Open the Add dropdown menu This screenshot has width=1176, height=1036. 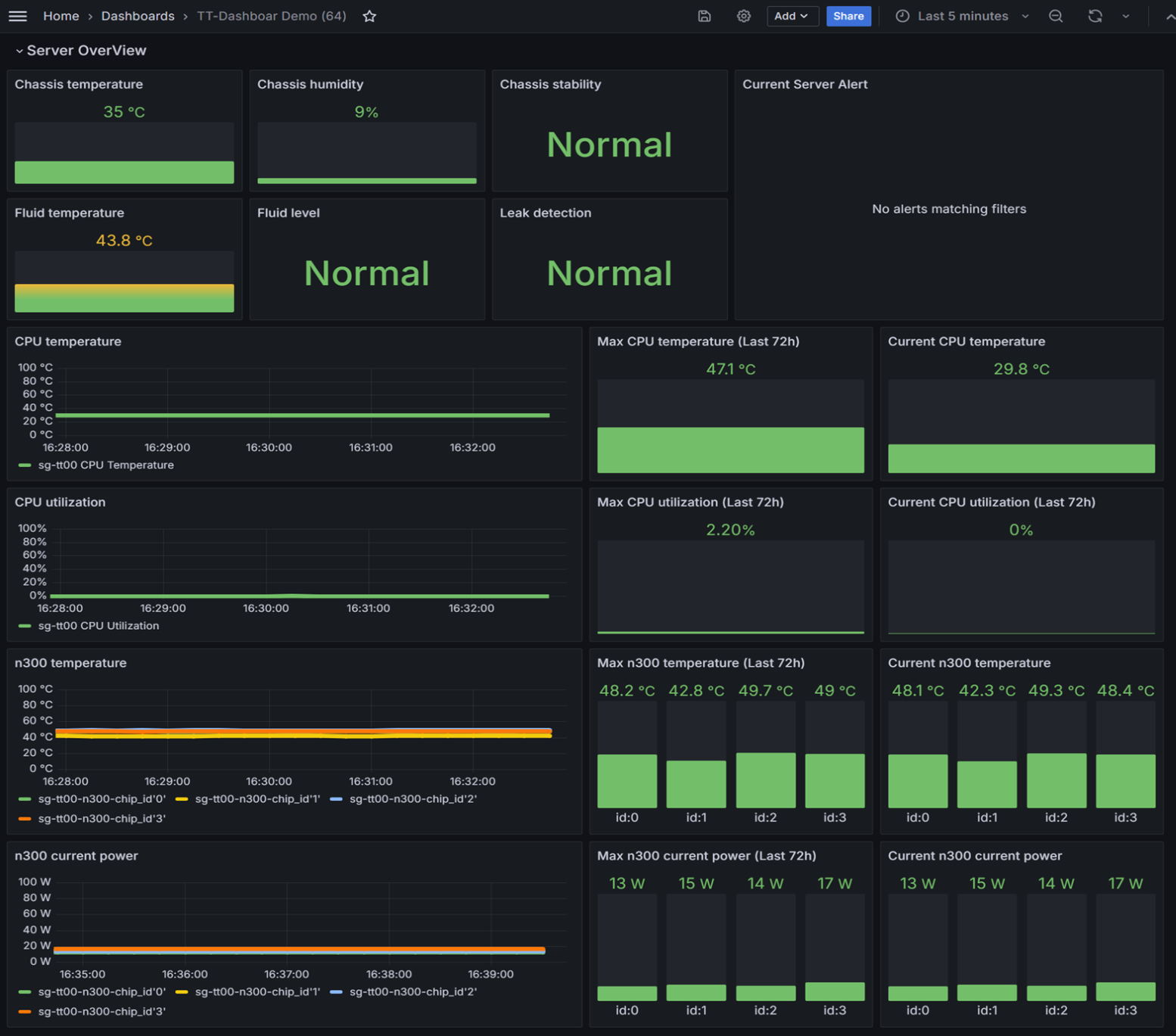(792, 16)
